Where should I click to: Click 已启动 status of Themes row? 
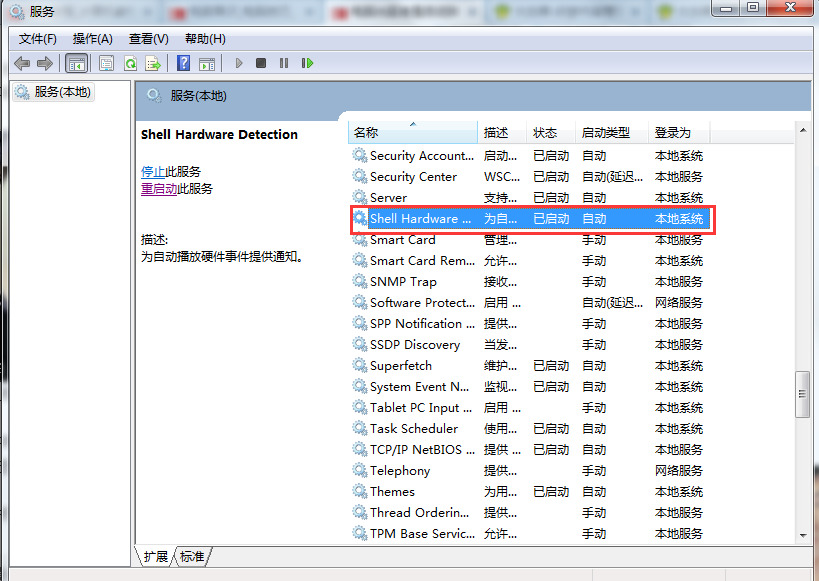pyautogui.click(x=551, y=491)
